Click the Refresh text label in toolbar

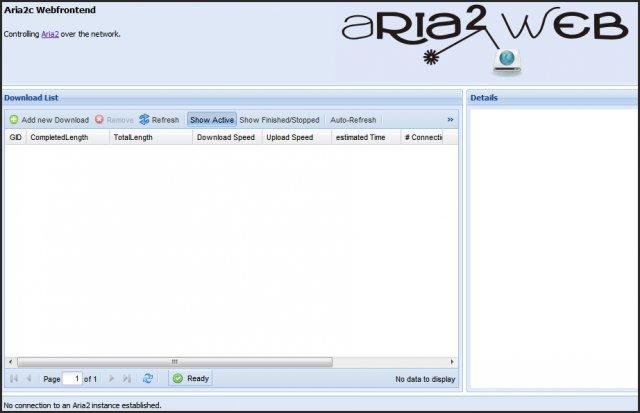[x=165, y=120]
